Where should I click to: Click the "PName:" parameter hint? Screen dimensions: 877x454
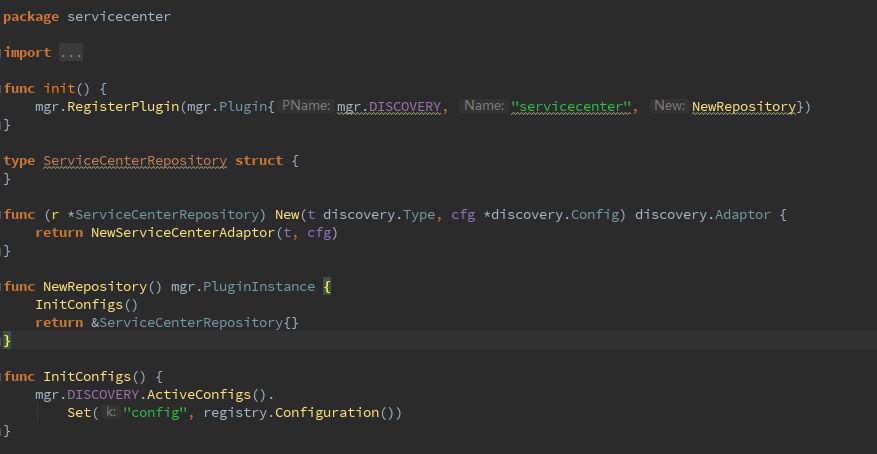[305, 106]
